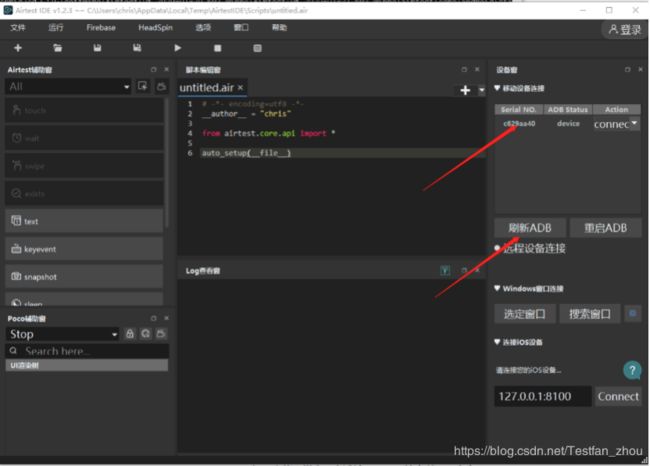Click the Log panel filter icon
This screenshot has width=650, height=466.
445,271
